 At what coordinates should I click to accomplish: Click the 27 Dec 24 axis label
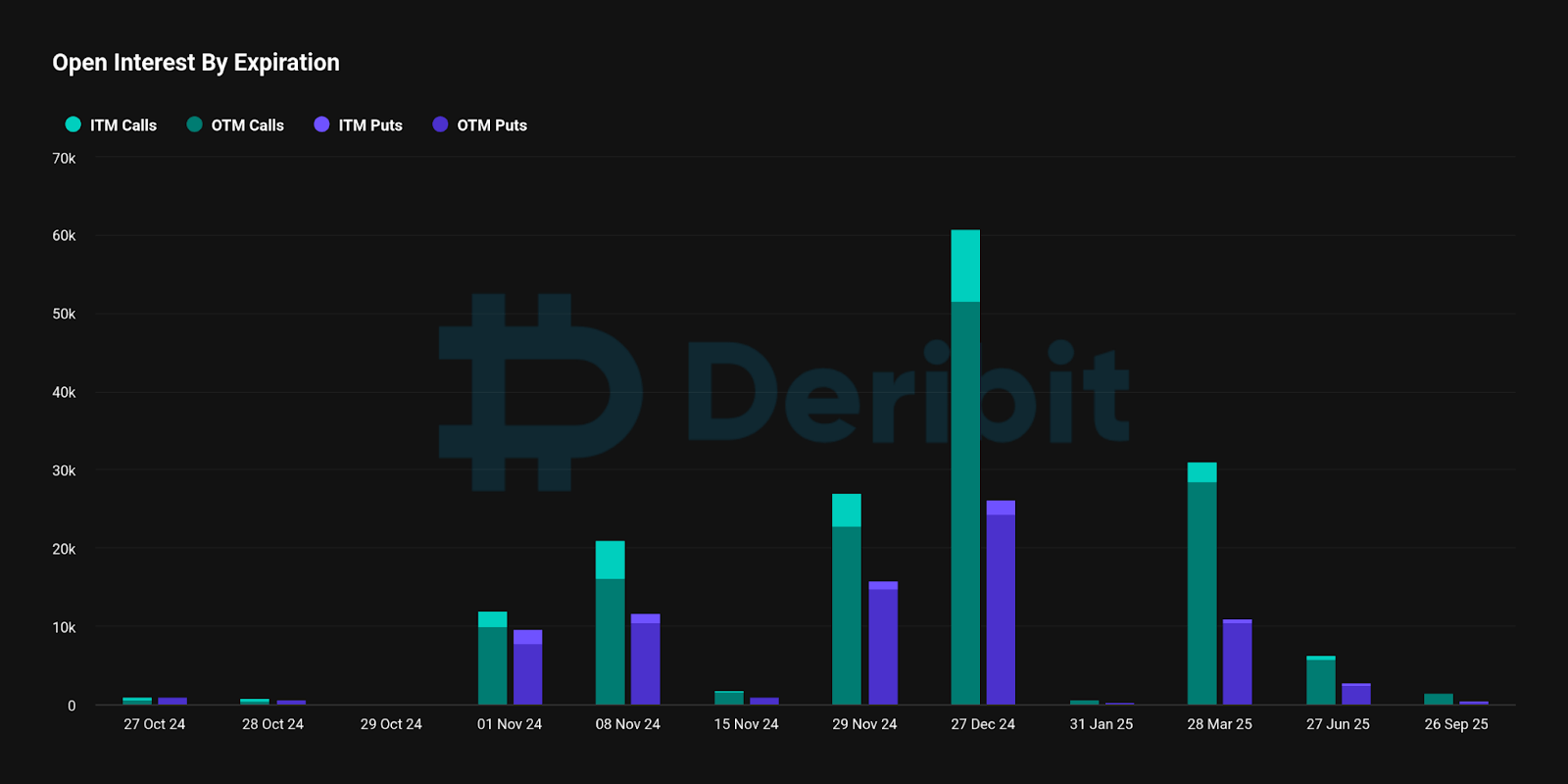click(x=983, y=724)
